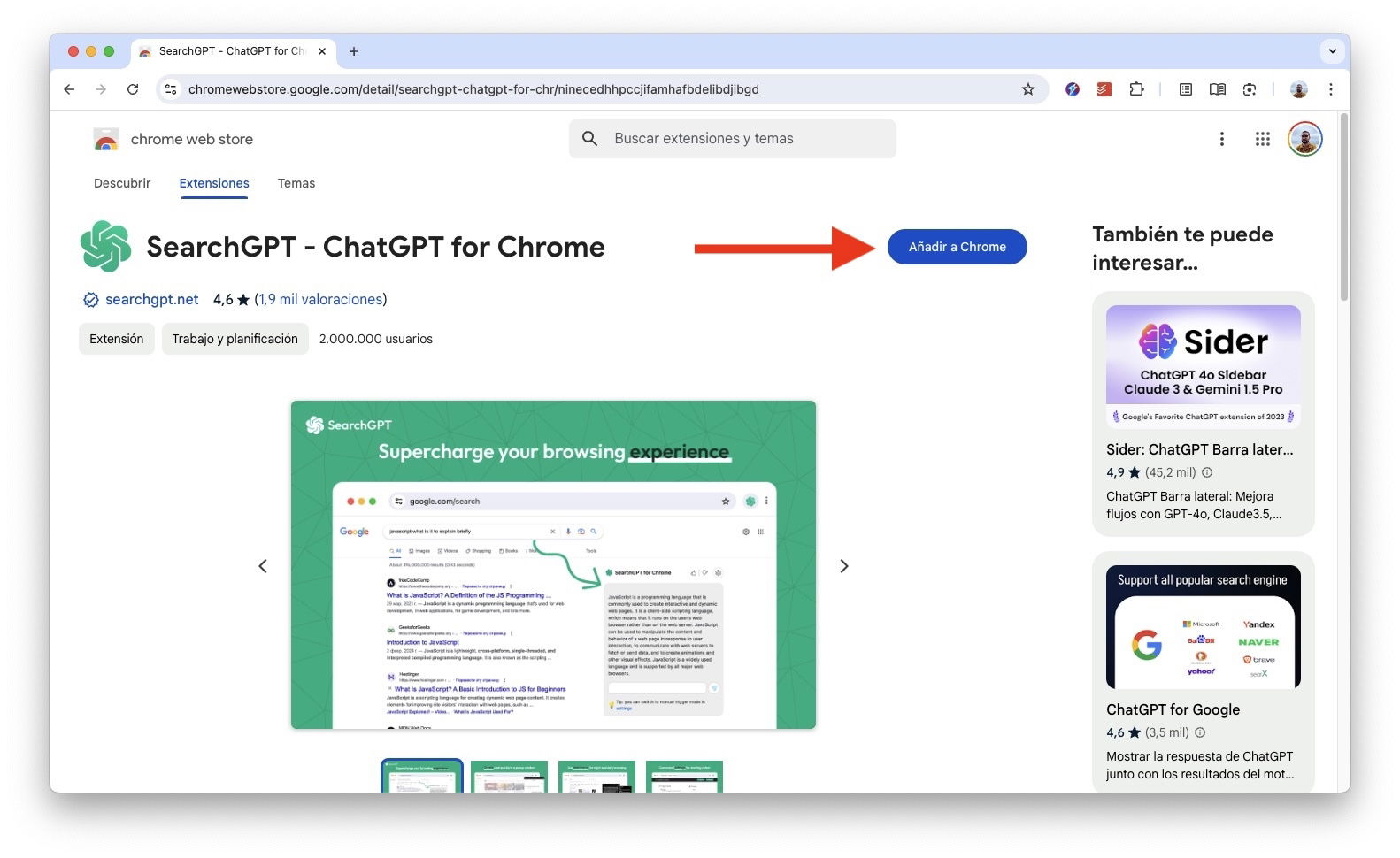This screenshot has width=1400, height=858.
Task: Open a new browser tab
Action: click(354, 51)
